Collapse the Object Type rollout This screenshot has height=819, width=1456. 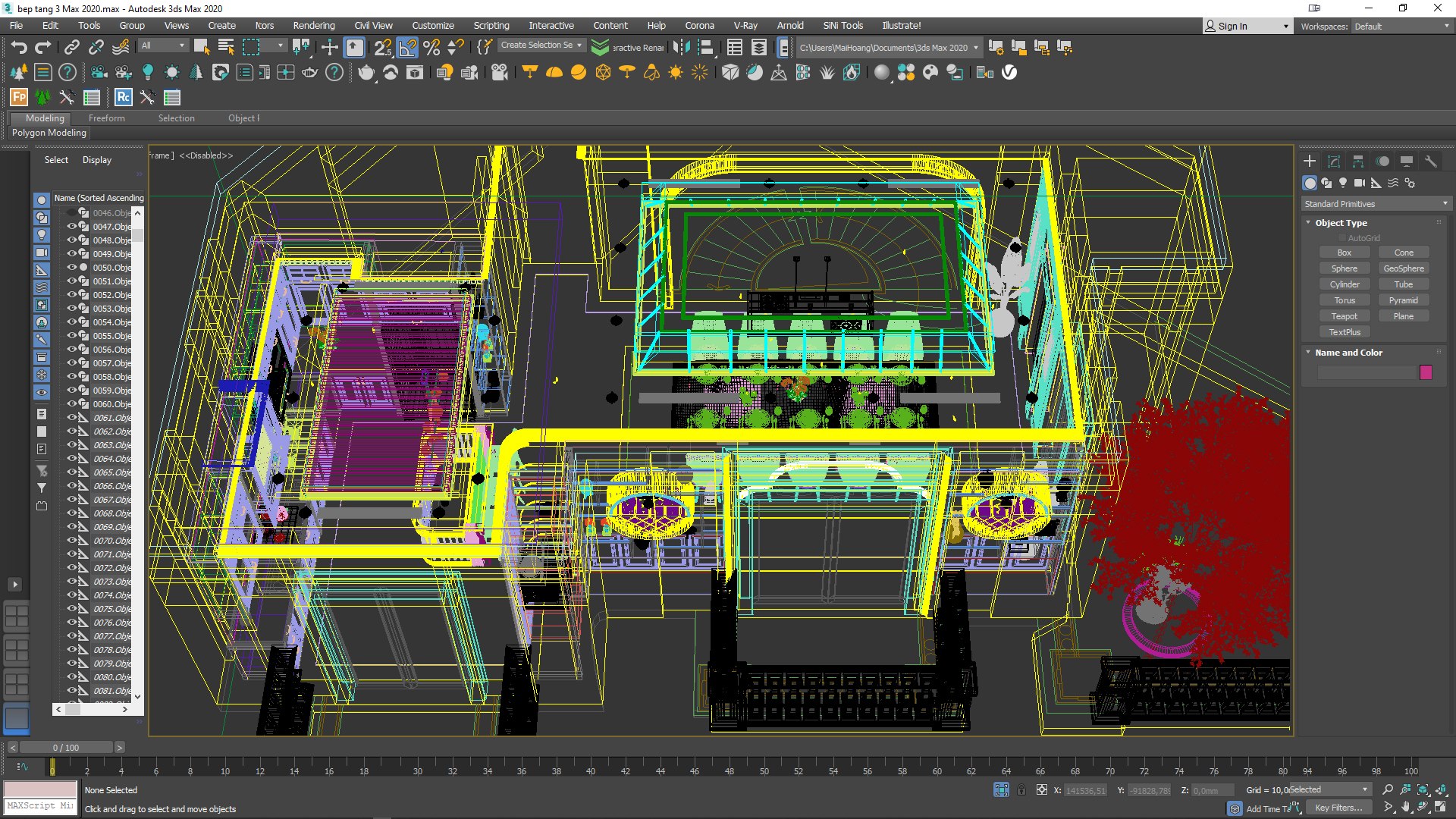point(1341,223)
